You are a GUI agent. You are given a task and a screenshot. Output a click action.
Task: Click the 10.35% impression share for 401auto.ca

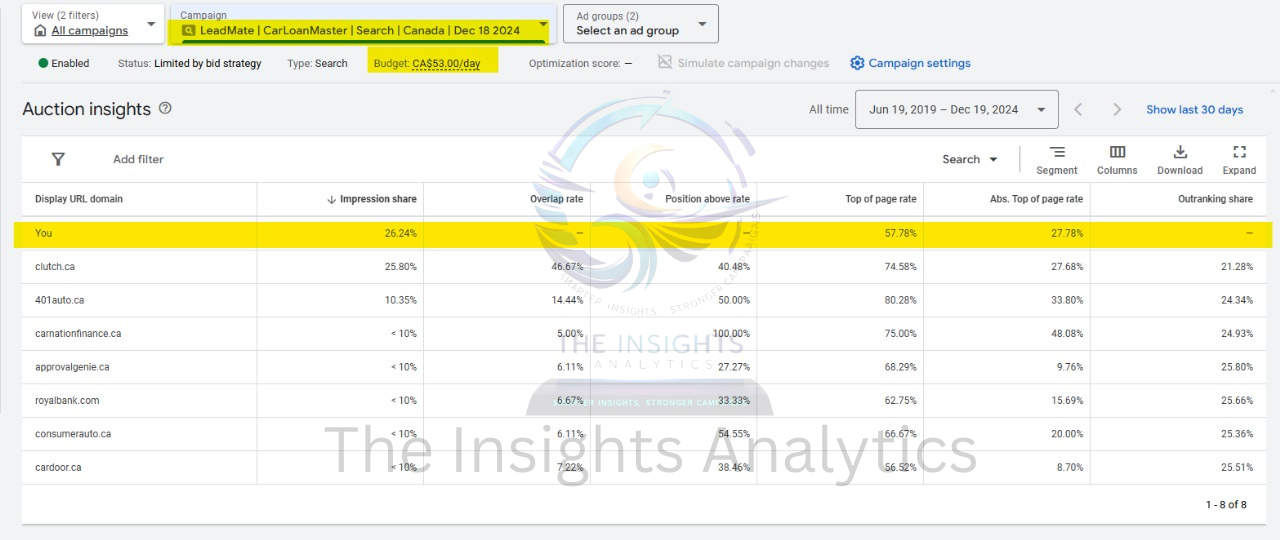(x=400, y=300)
